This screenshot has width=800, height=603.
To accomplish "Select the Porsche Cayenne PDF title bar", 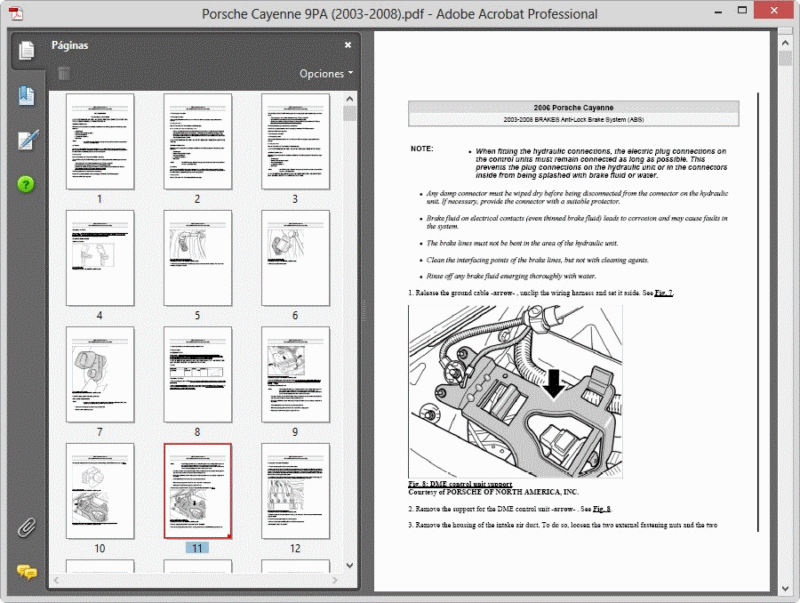I will click(x=400, y=13).
